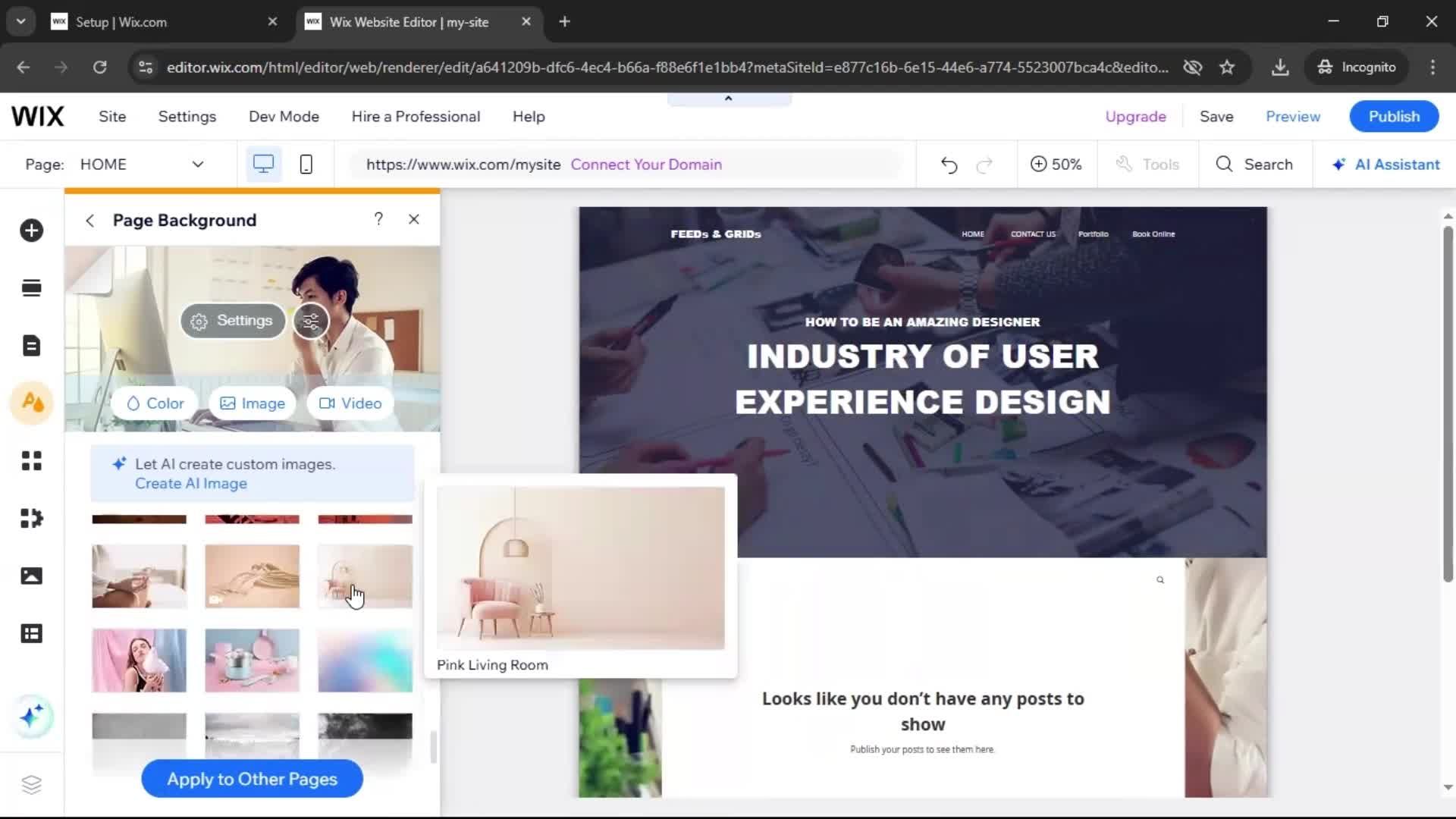Open background adjust sliders icon
This screenshot has width=1456, height=819.
311,322
